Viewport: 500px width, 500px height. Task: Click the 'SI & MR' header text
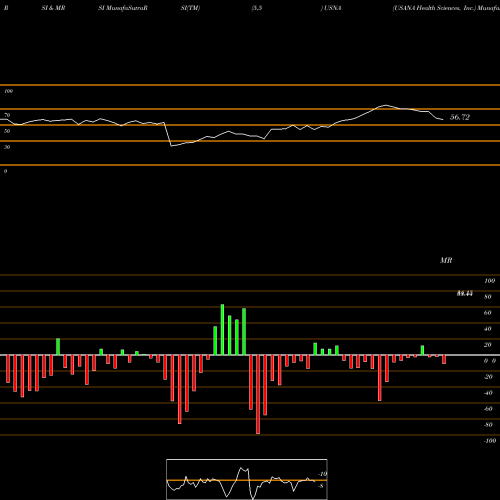[x=53, y=8]
